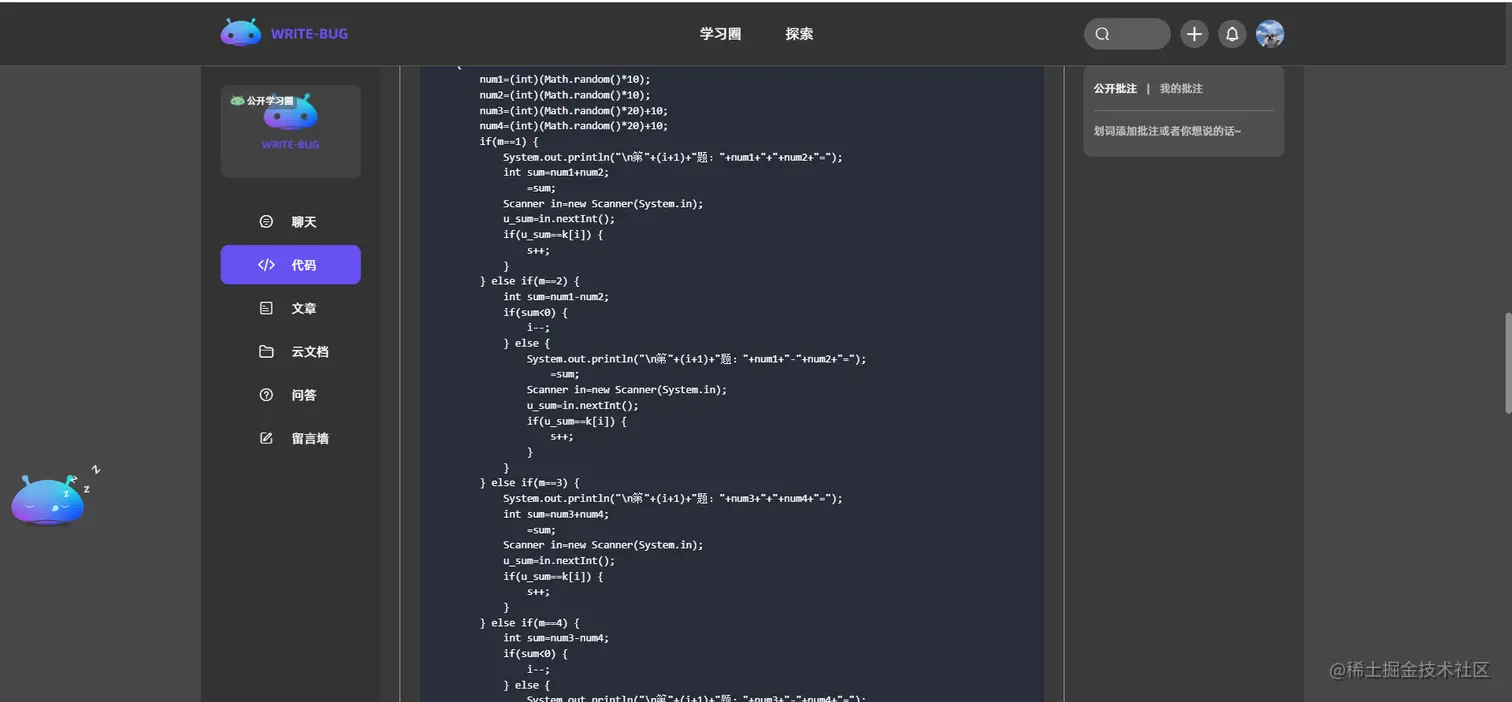Click code line } else if(m==3) {

click(530, 483)
